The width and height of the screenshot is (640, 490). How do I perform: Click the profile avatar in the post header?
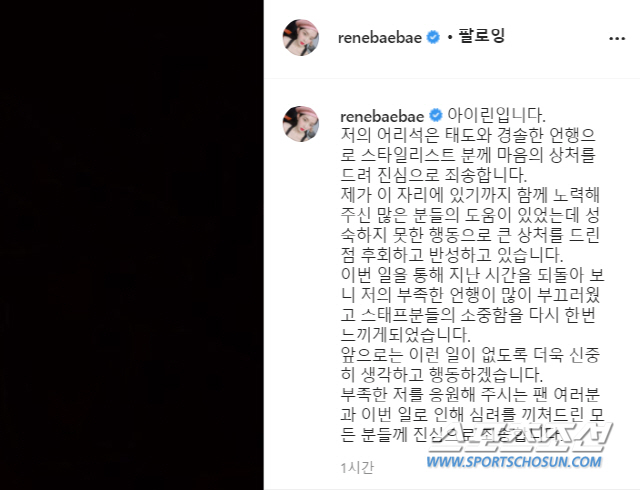point(301,38)
